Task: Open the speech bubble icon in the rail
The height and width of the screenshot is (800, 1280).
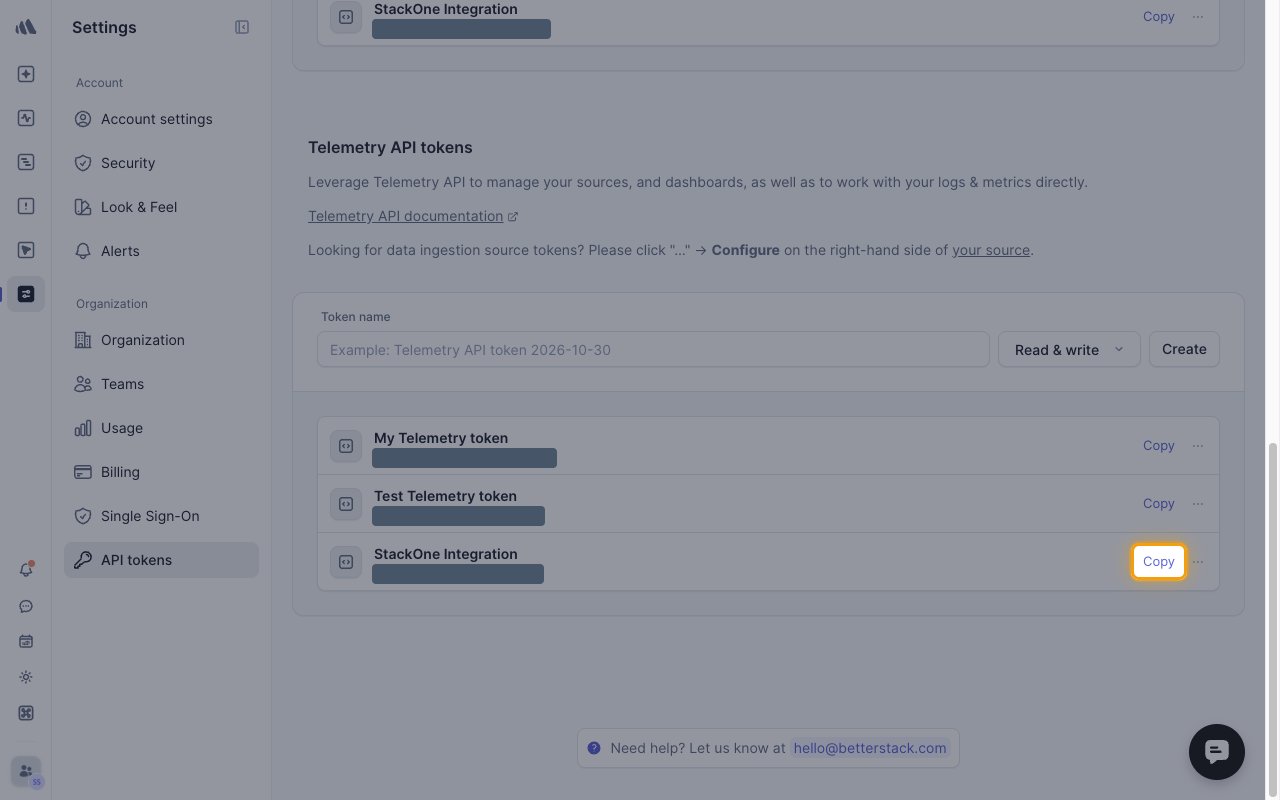Action: (x=26, y=606)
